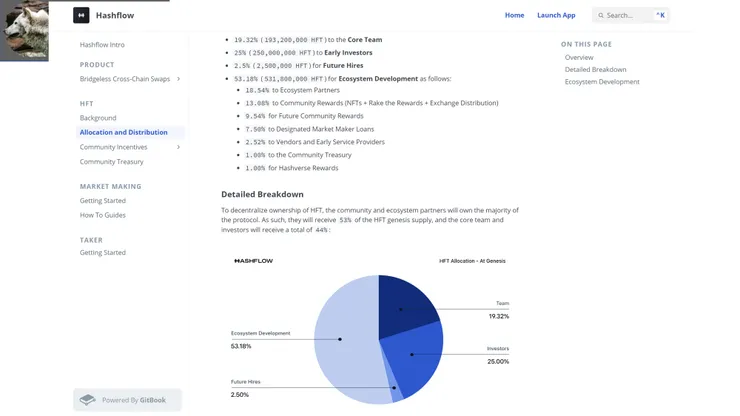Click the 25.00% Investors chart label

click(x=498, y=355)
